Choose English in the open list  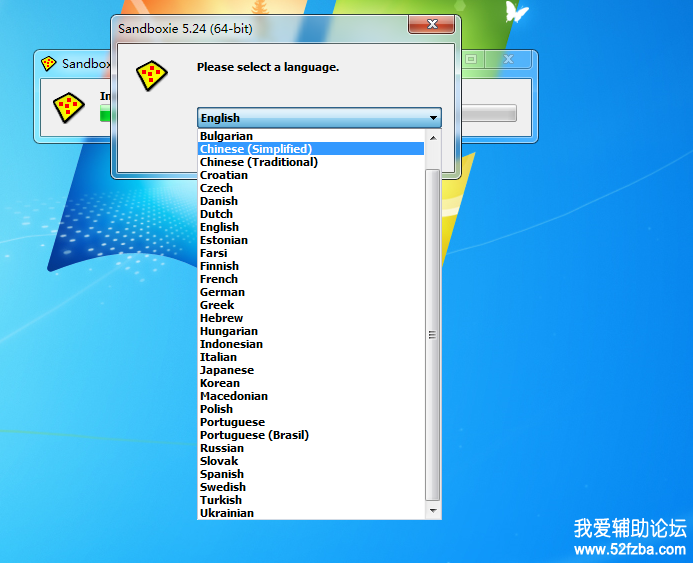coord(311,227)
